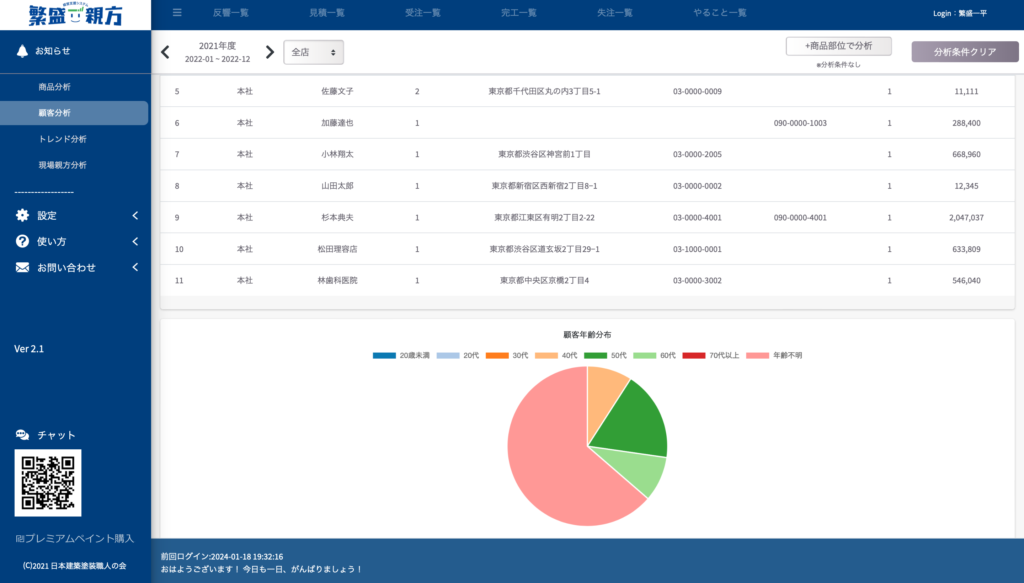Select トレンド分析 in the sidebar
1024x583 pixels.
click(x=63, y=139)
